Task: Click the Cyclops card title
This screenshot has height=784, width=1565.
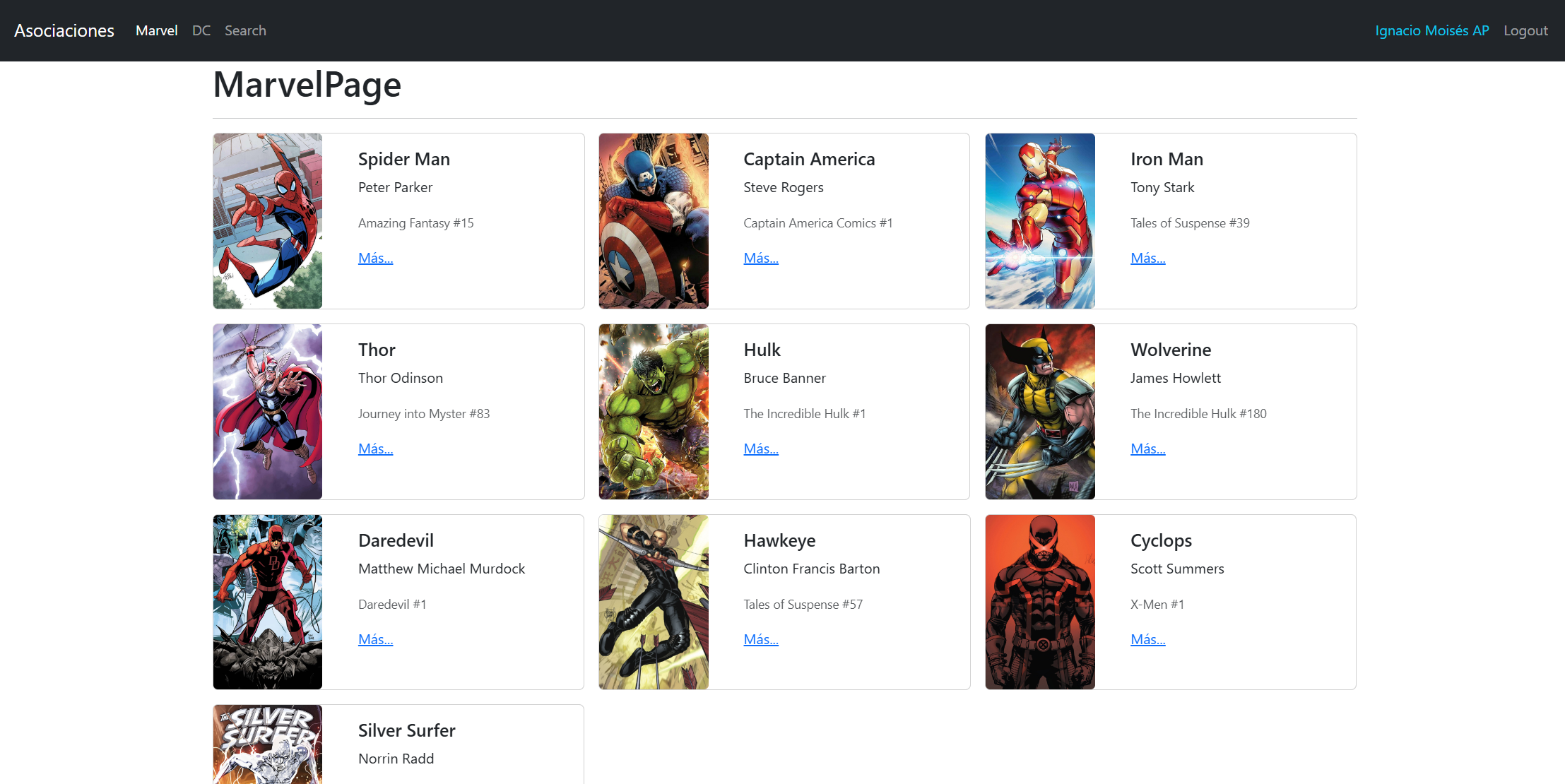Action: [1161, 540]
